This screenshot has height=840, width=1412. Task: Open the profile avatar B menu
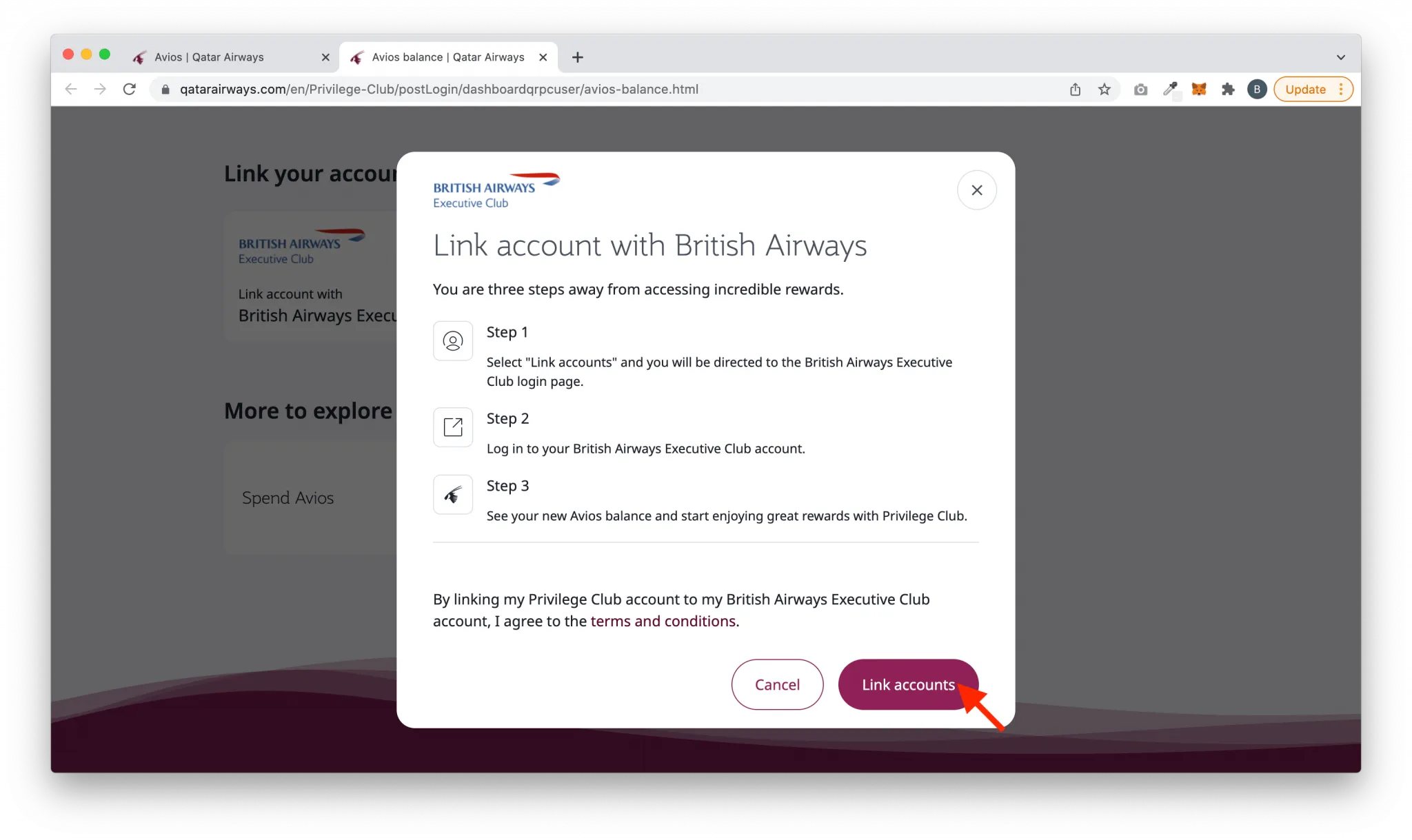point(1257,89)
